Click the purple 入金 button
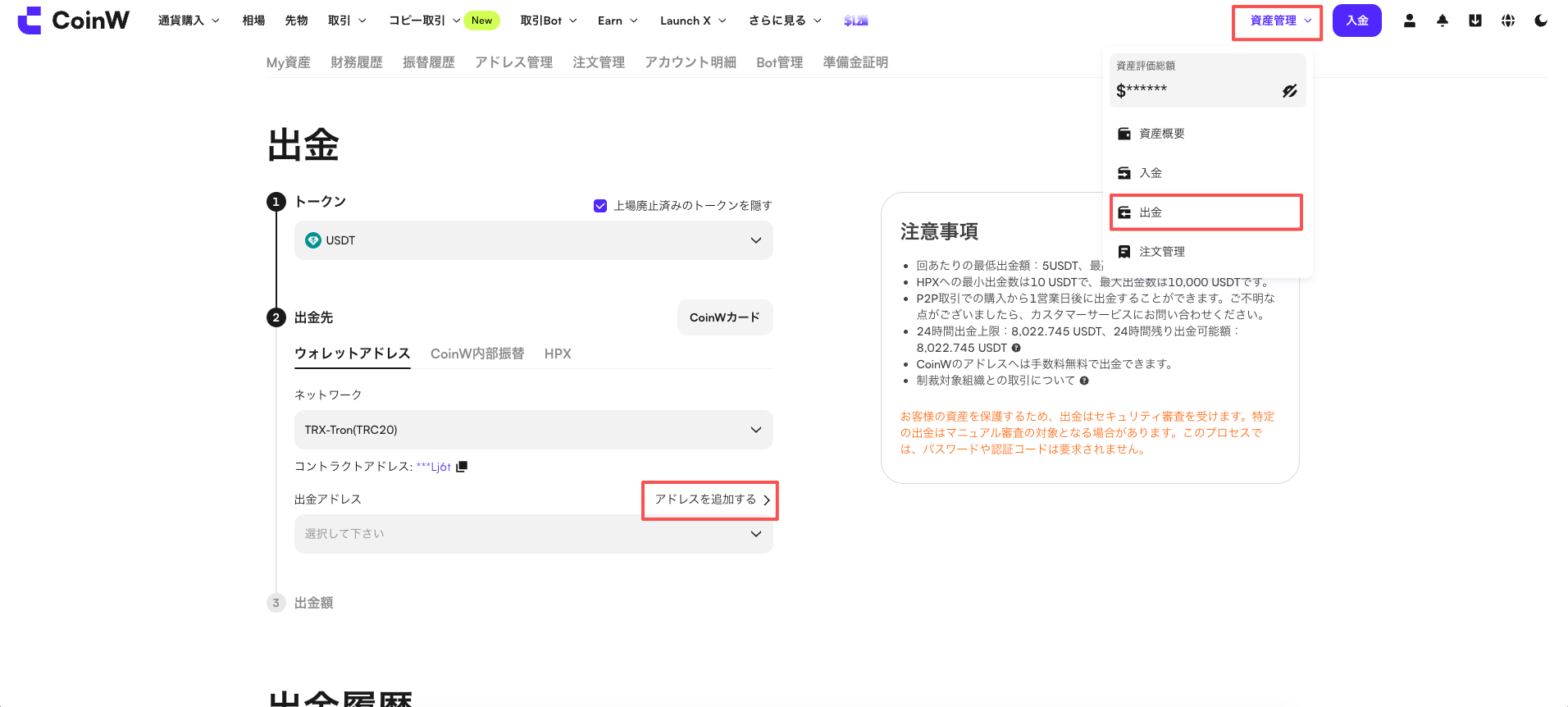Viewport: 1568px width, 707px height. click(1356, 21)
